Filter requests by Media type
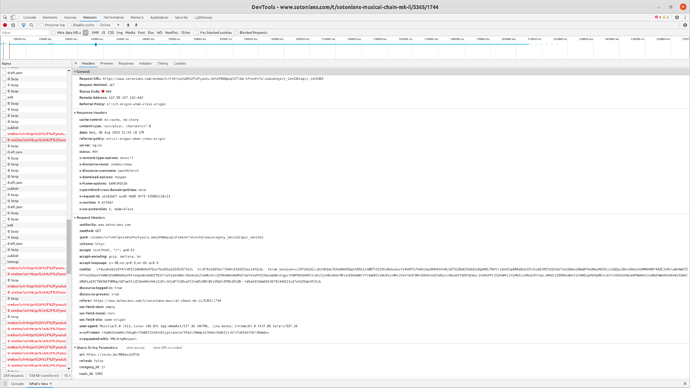690x388 pixels. pos(130,33)
